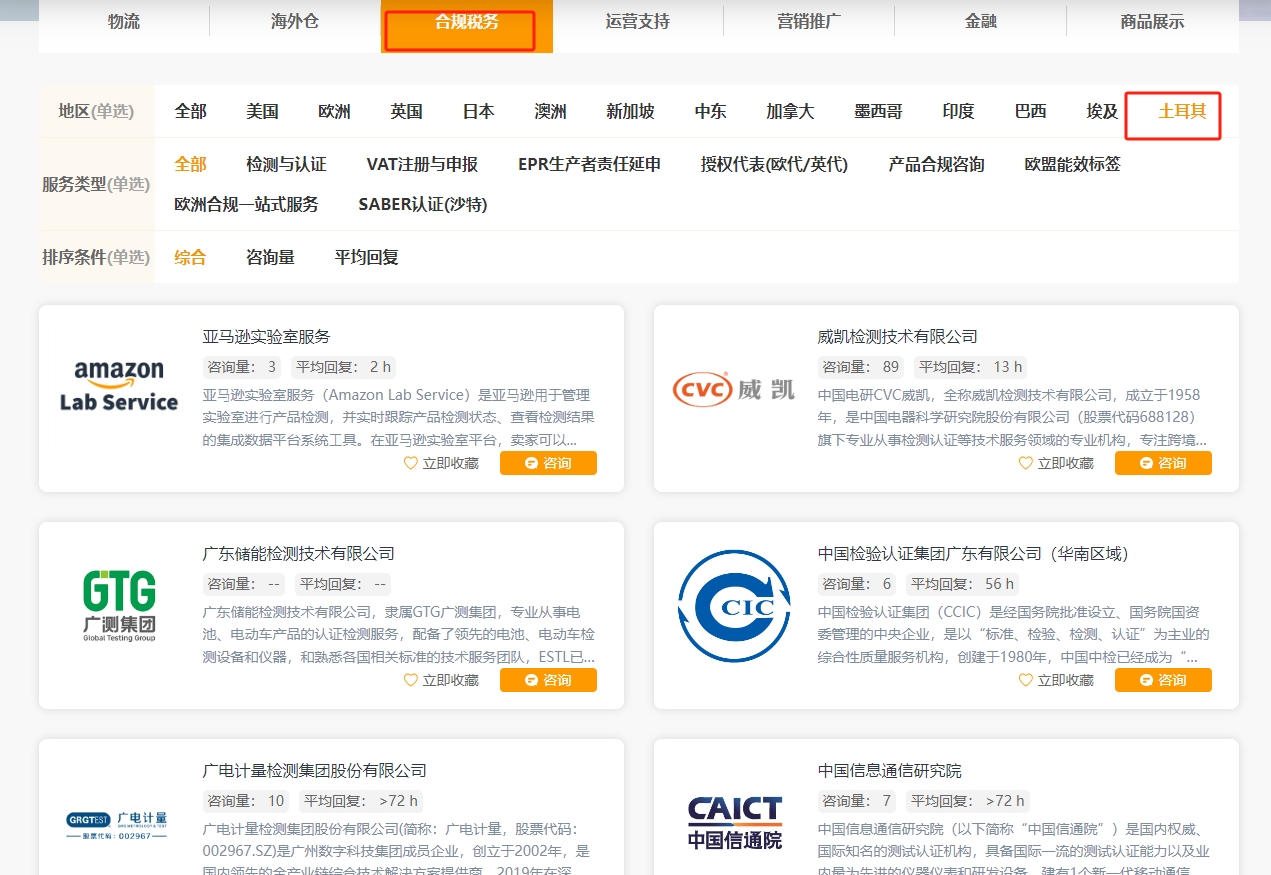Open the 广电计量检测集团股份有限公司 listing title

314,770
